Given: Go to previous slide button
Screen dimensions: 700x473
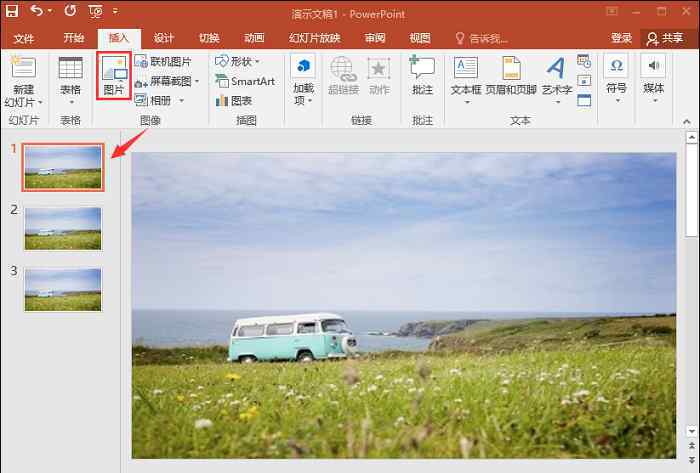Looking at the screenshot, I should (x=692, y=446).
